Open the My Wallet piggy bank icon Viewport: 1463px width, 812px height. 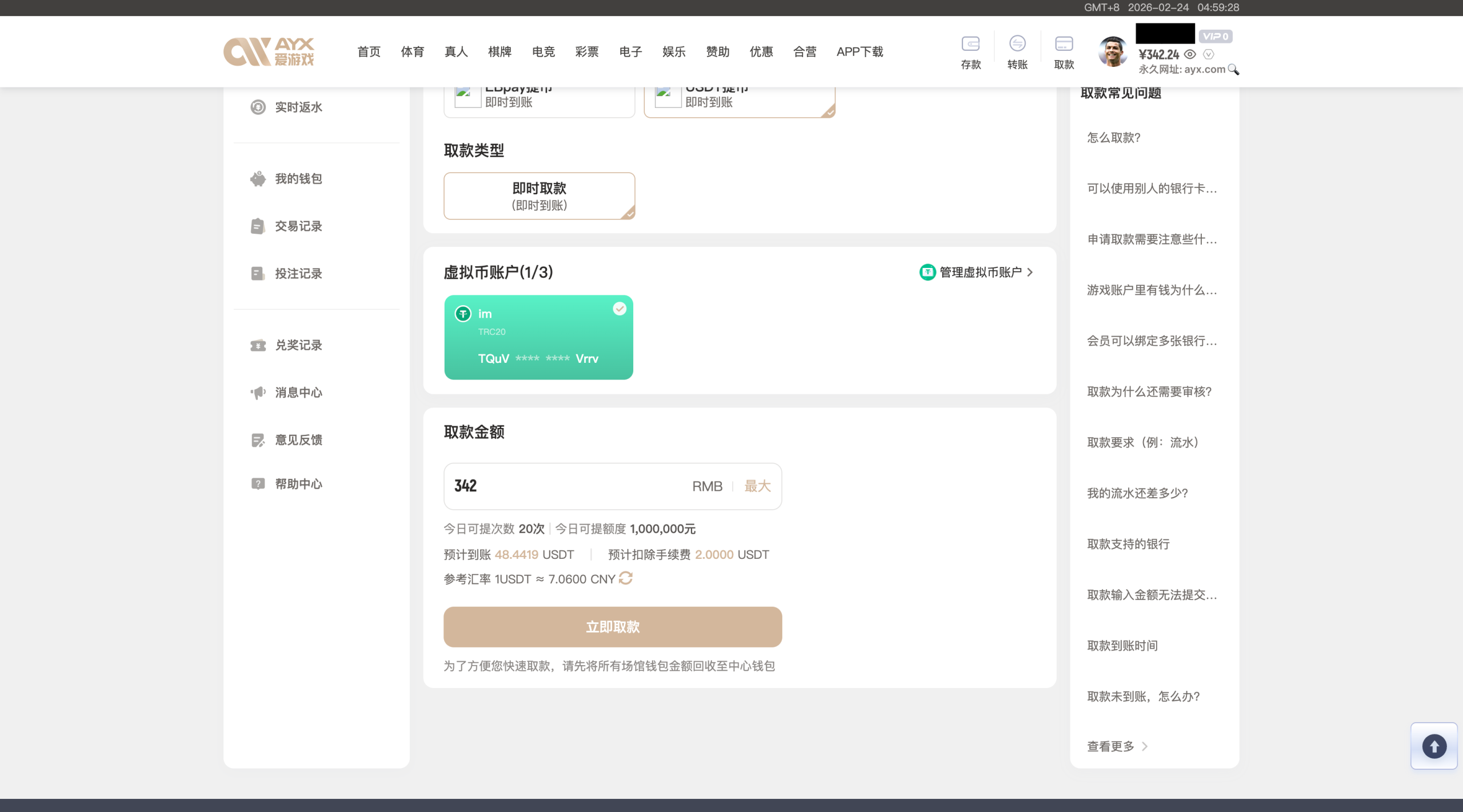coord(258,179)
